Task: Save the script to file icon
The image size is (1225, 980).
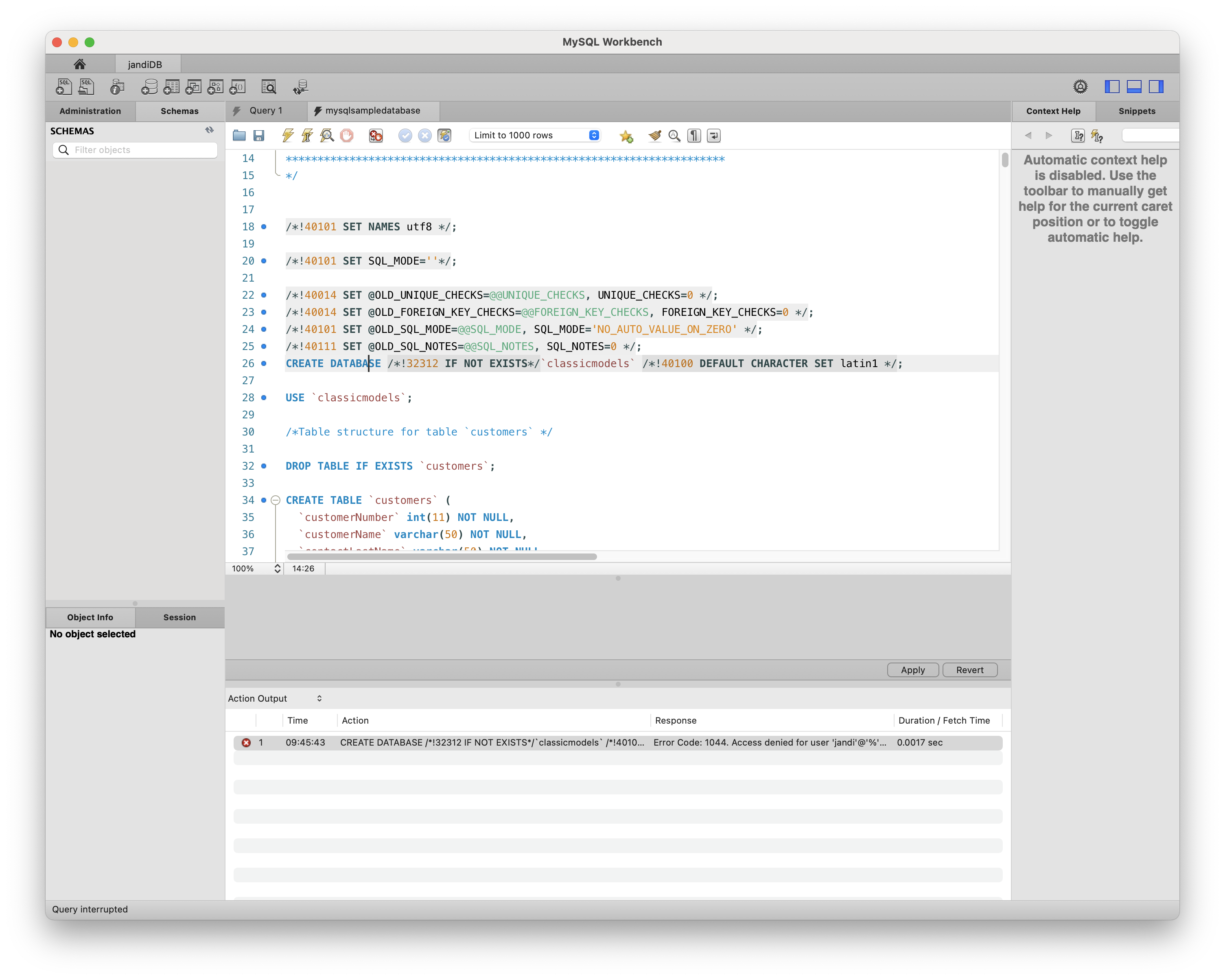Action: [259, 135]
